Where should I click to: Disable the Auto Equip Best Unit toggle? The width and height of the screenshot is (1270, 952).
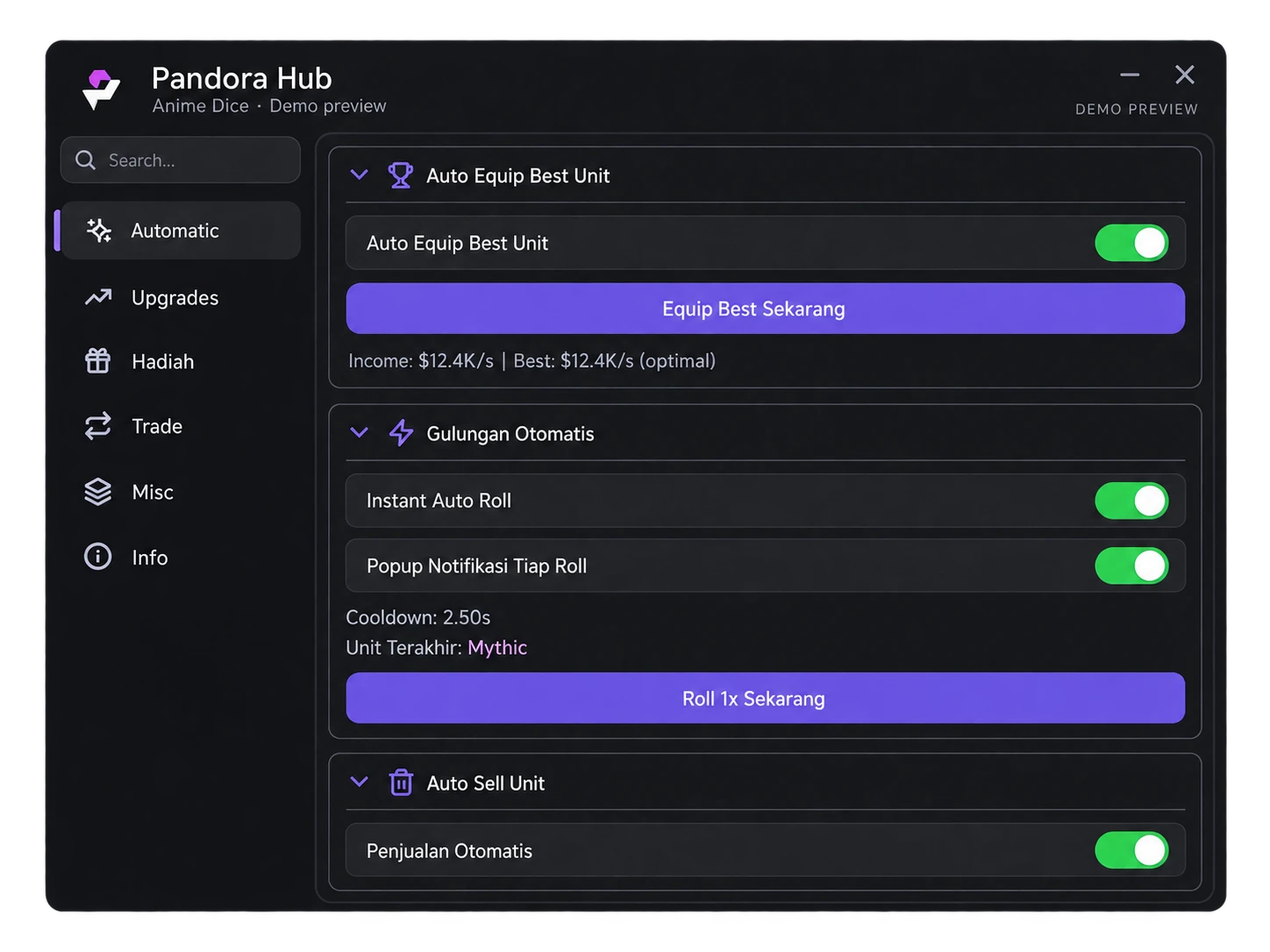(x=1131, y=243)
